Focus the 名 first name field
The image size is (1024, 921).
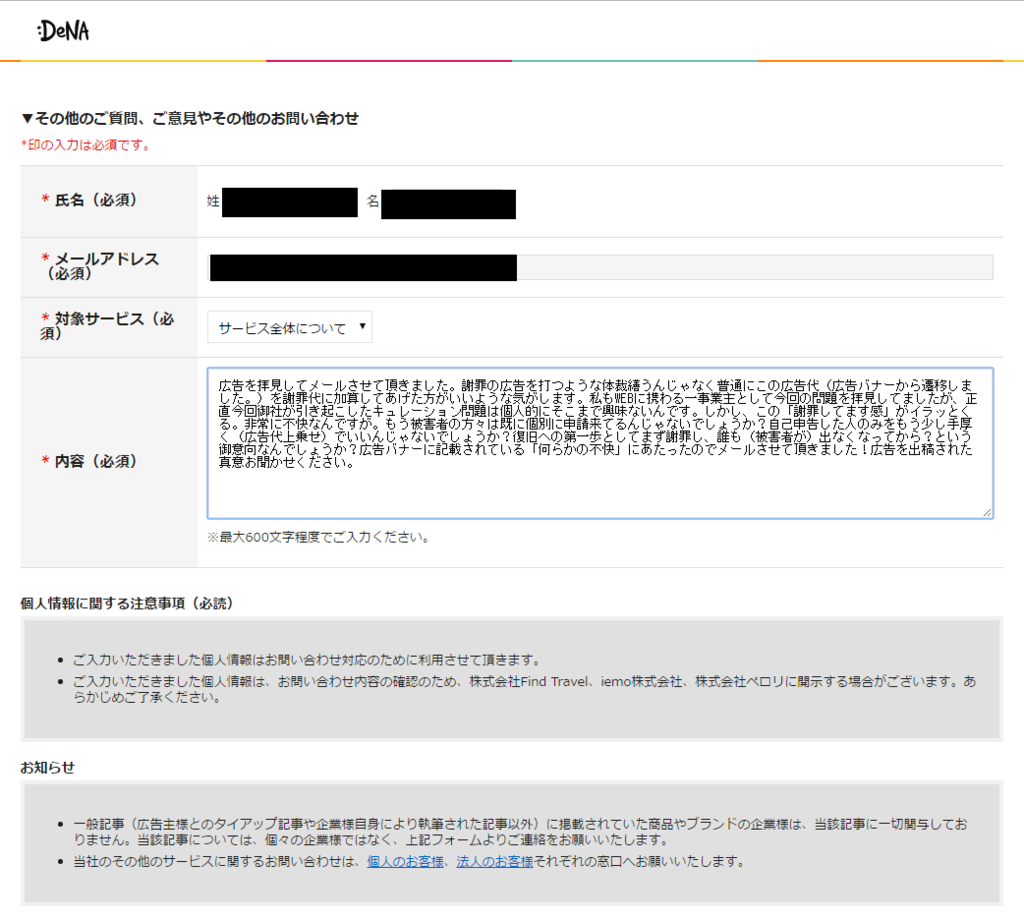point(447,203)
